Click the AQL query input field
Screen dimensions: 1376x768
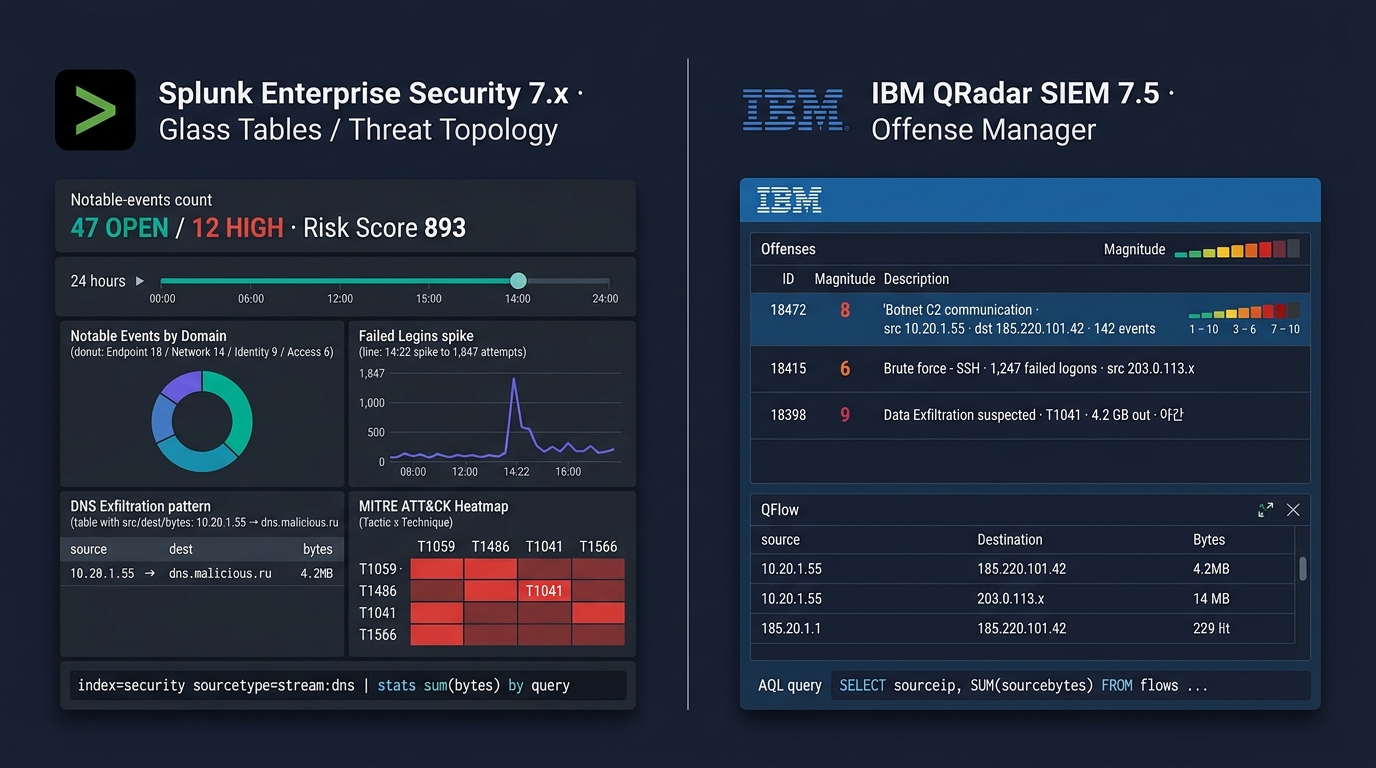point(1071,686)
